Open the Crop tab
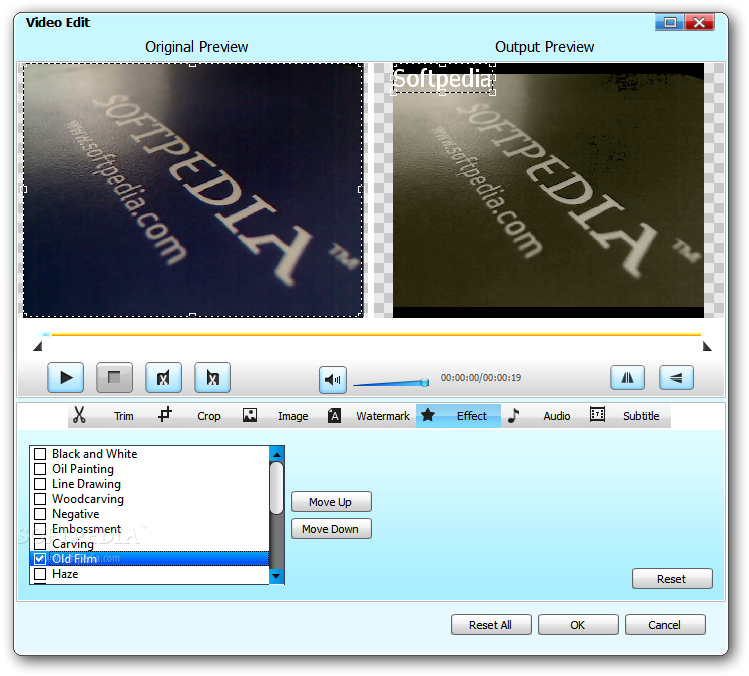The height and width of the screenshot is (676, 749). click(x=209, y=416)
